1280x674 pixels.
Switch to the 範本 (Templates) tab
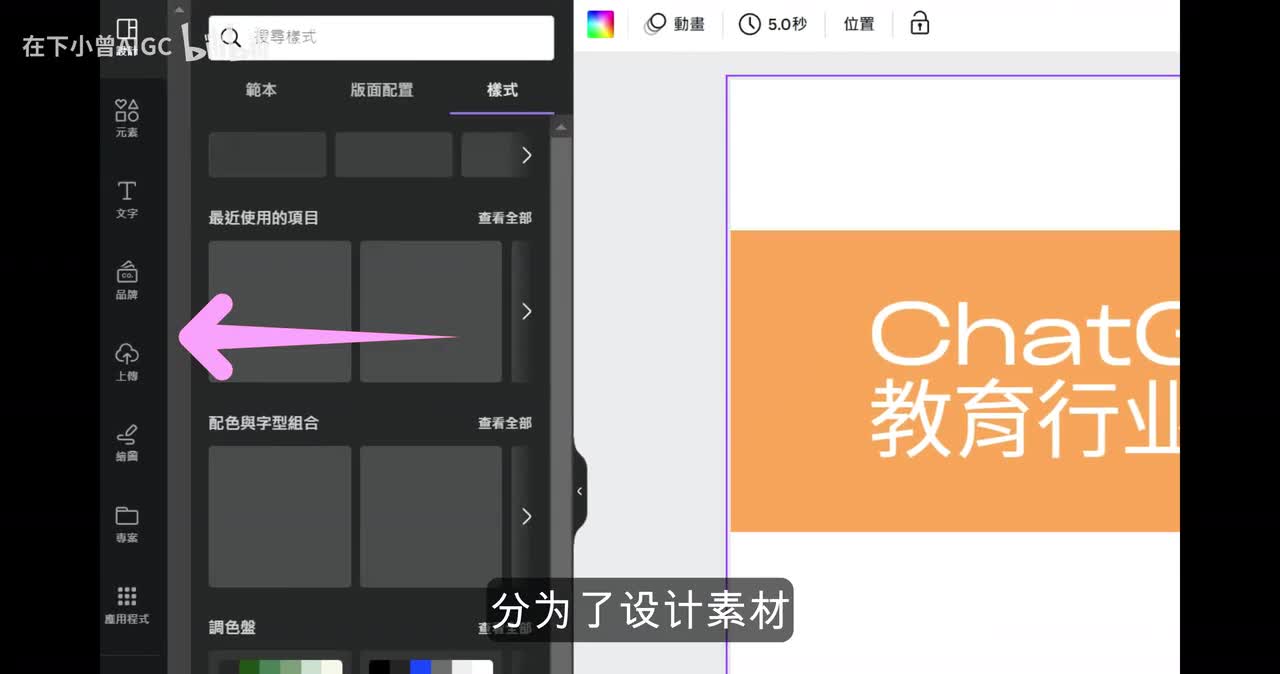click(261, 90)
